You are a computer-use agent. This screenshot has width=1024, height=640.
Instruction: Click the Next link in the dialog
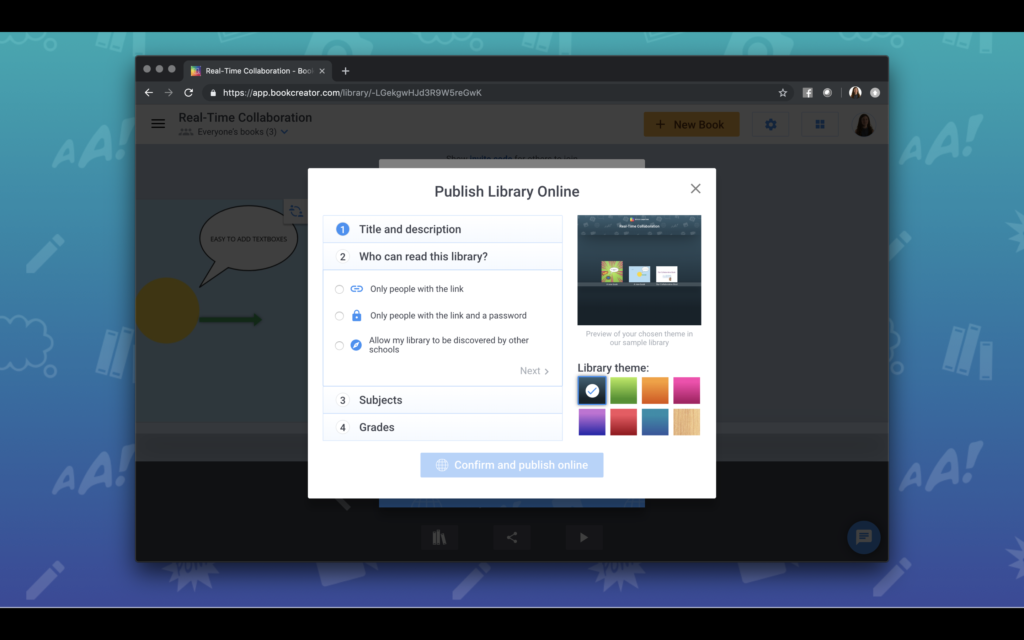[x=534, y=370]
